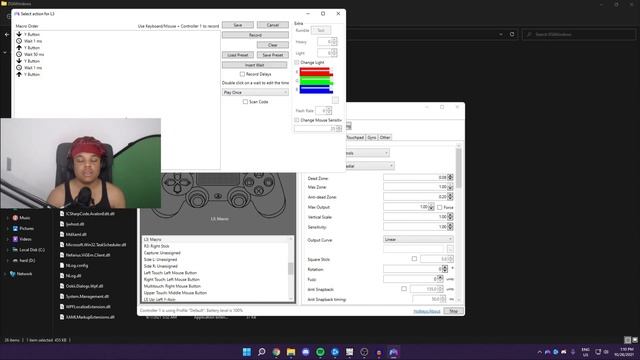Click D-pad on controller image
Viewport: 640px width, 360px height.
[177, 183]
